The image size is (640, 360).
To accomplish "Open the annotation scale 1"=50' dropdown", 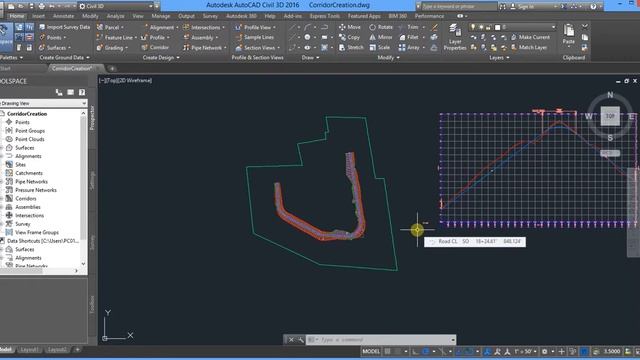I will [x=525, y=351].
